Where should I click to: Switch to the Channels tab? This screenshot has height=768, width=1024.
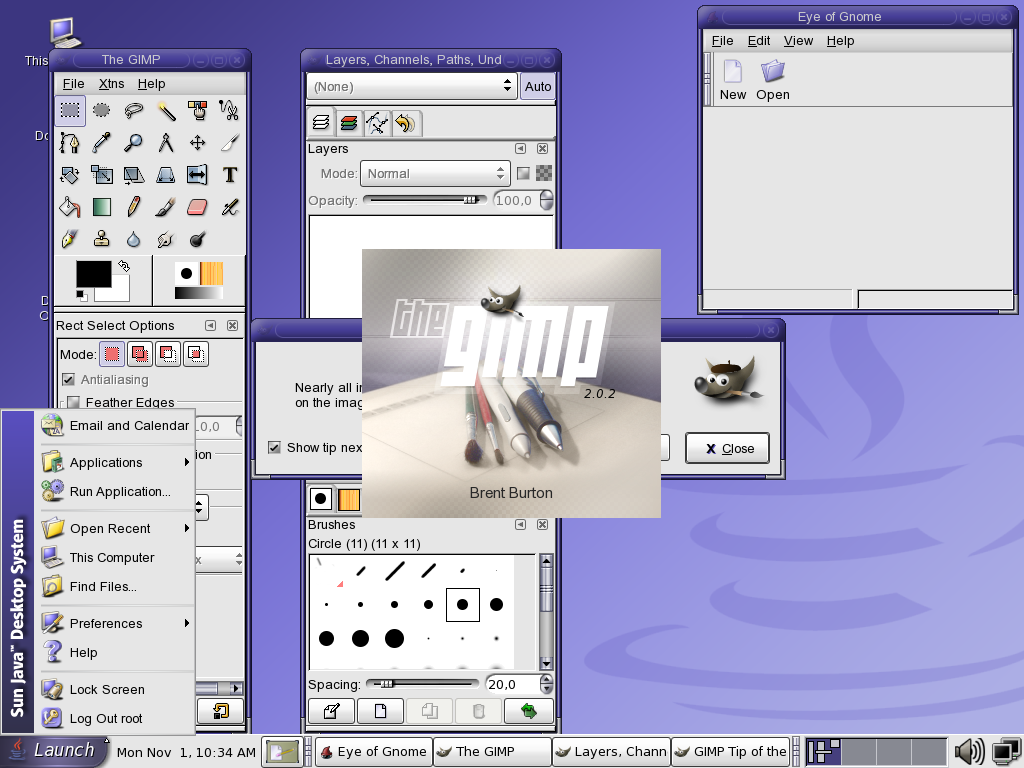tap(349, 123)
